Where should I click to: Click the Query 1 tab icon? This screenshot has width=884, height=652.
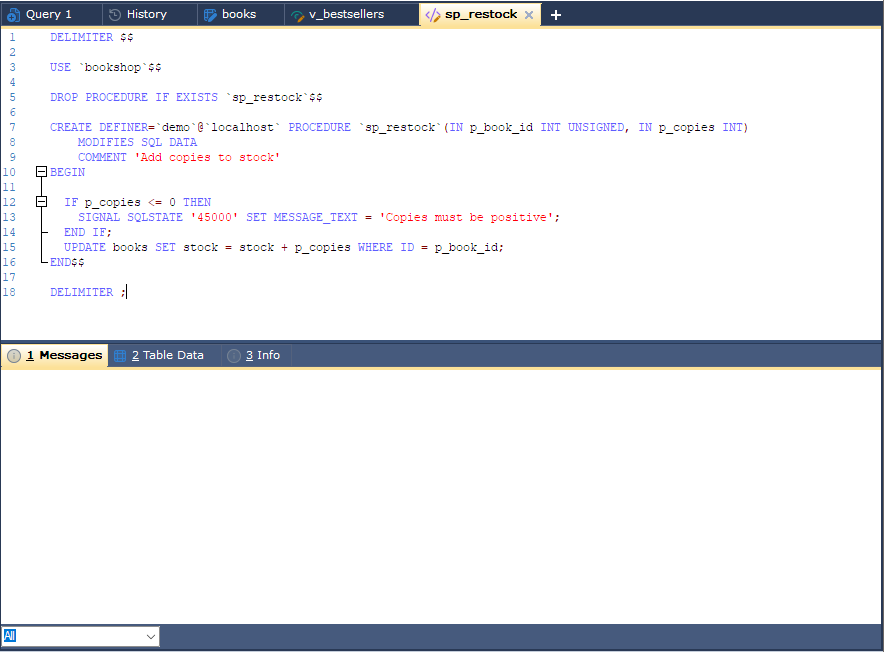[14, 15]
